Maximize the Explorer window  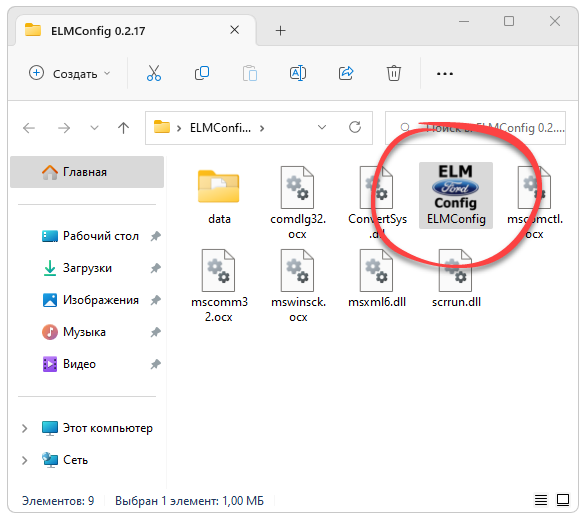coord(509,21)
